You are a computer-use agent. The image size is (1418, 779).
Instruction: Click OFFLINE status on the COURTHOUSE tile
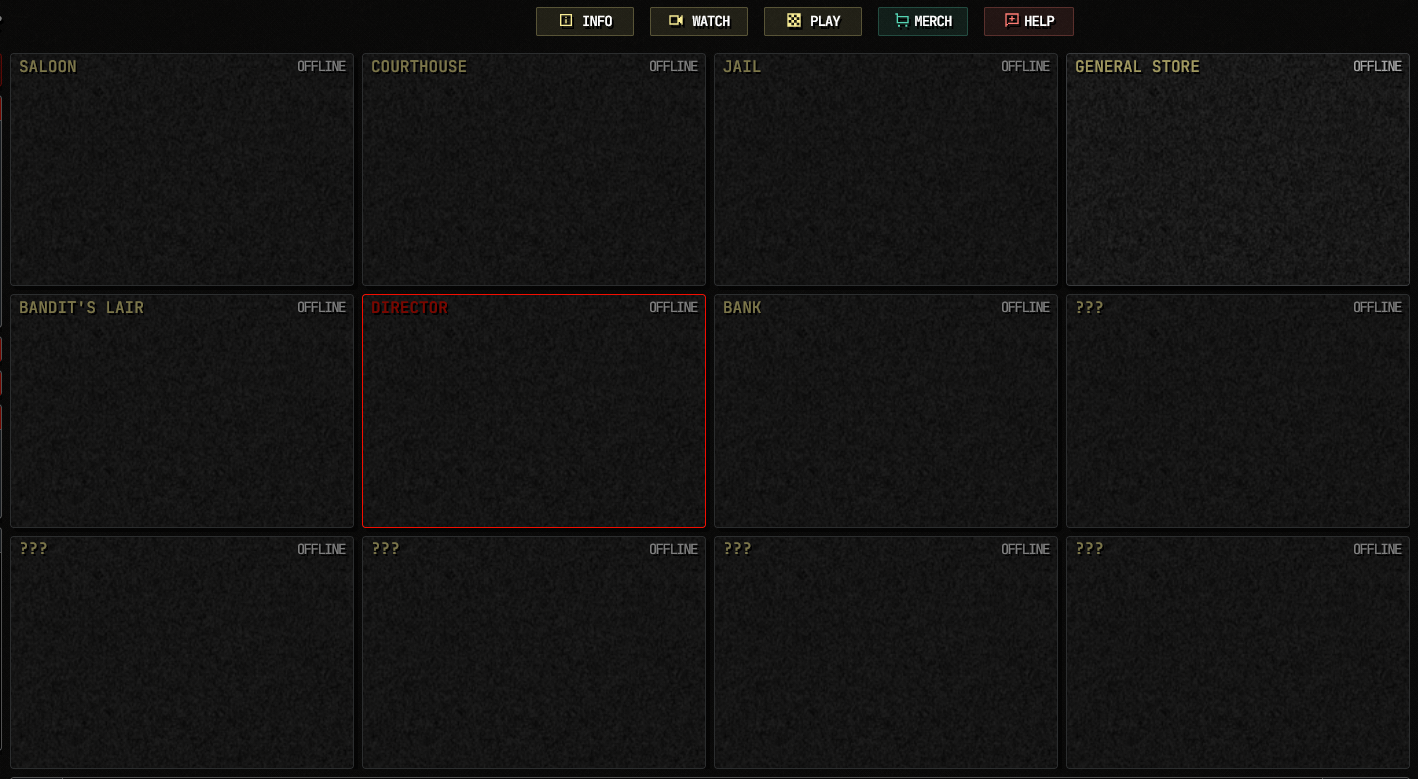674,67
